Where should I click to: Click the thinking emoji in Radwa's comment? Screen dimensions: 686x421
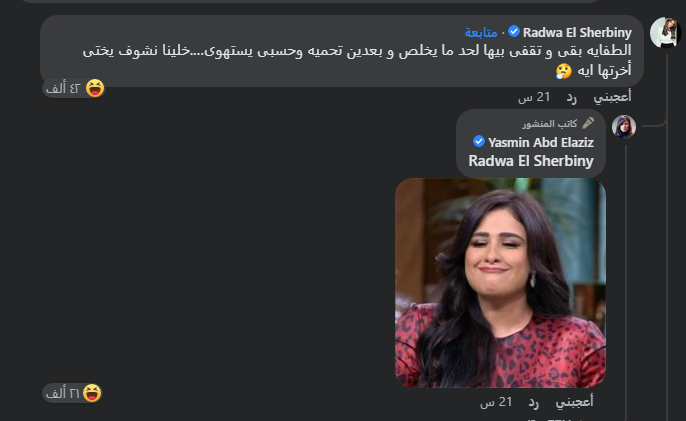(564, 70)
